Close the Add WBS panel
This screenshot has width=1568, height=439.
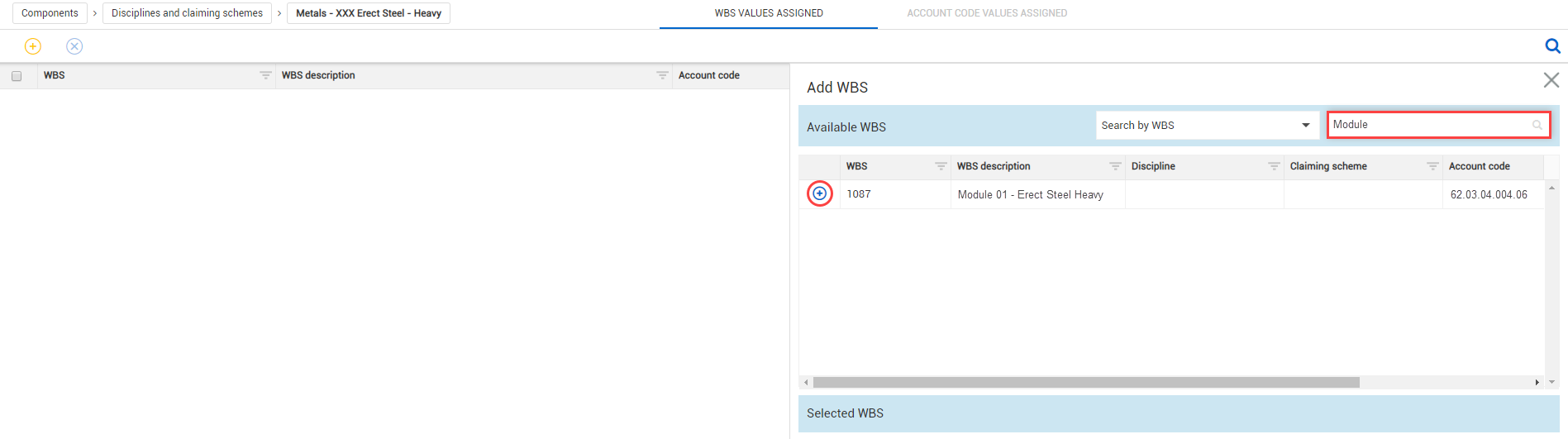click(x=1551, y=80)
